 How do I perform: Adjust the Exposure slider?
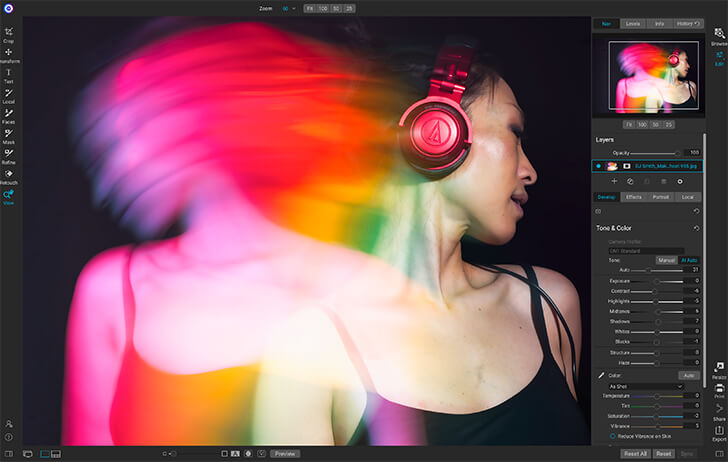click(656, 281)
